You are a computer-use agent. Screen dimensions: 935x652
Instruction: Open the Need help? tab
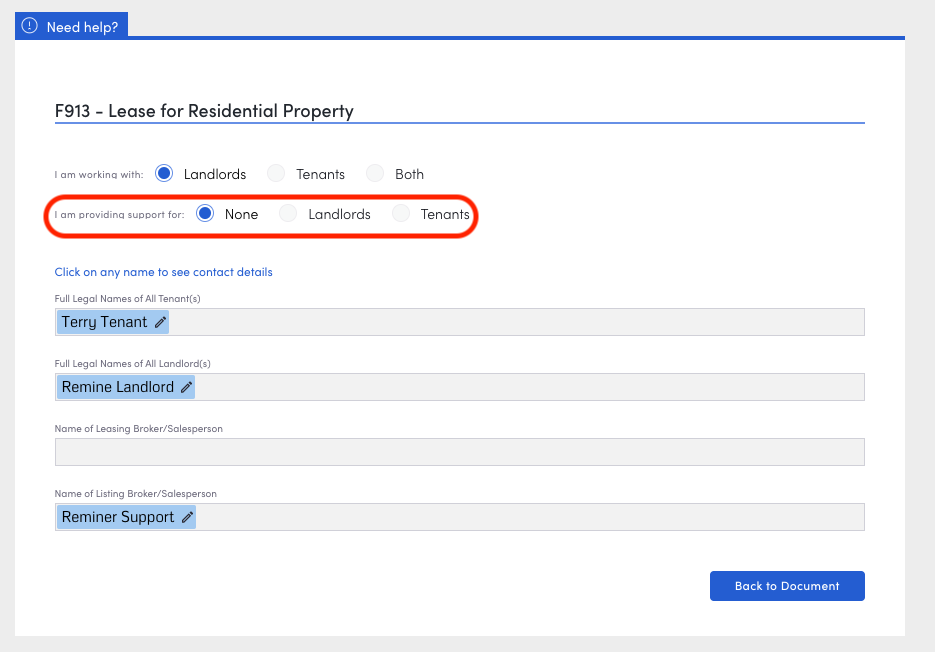pos(82,27)
